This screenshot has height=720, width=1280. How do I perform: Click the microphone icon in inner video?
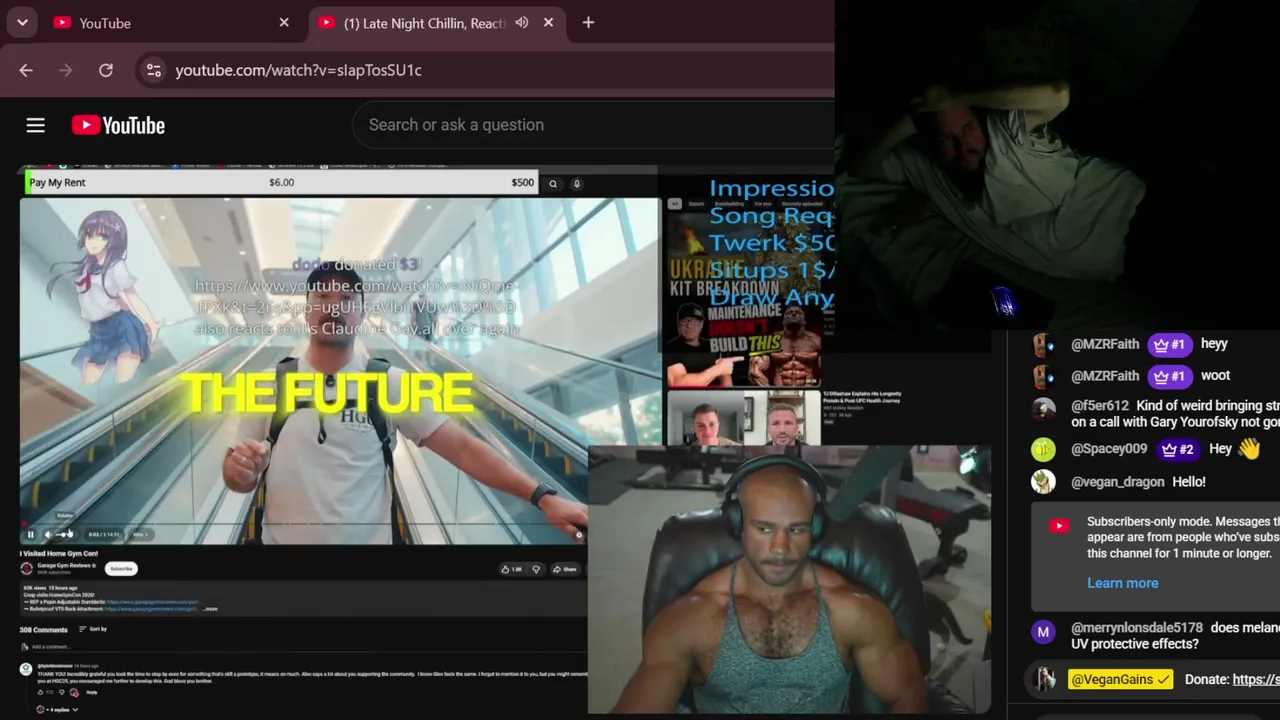click(x=577, y=183)
